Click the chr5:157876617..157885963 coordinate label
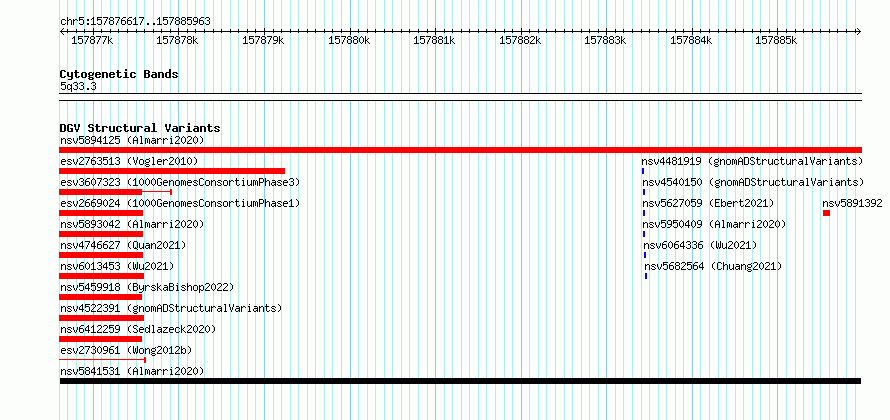Image resolution: width=890 pixels, height=420 pixels. pos(135,22)
